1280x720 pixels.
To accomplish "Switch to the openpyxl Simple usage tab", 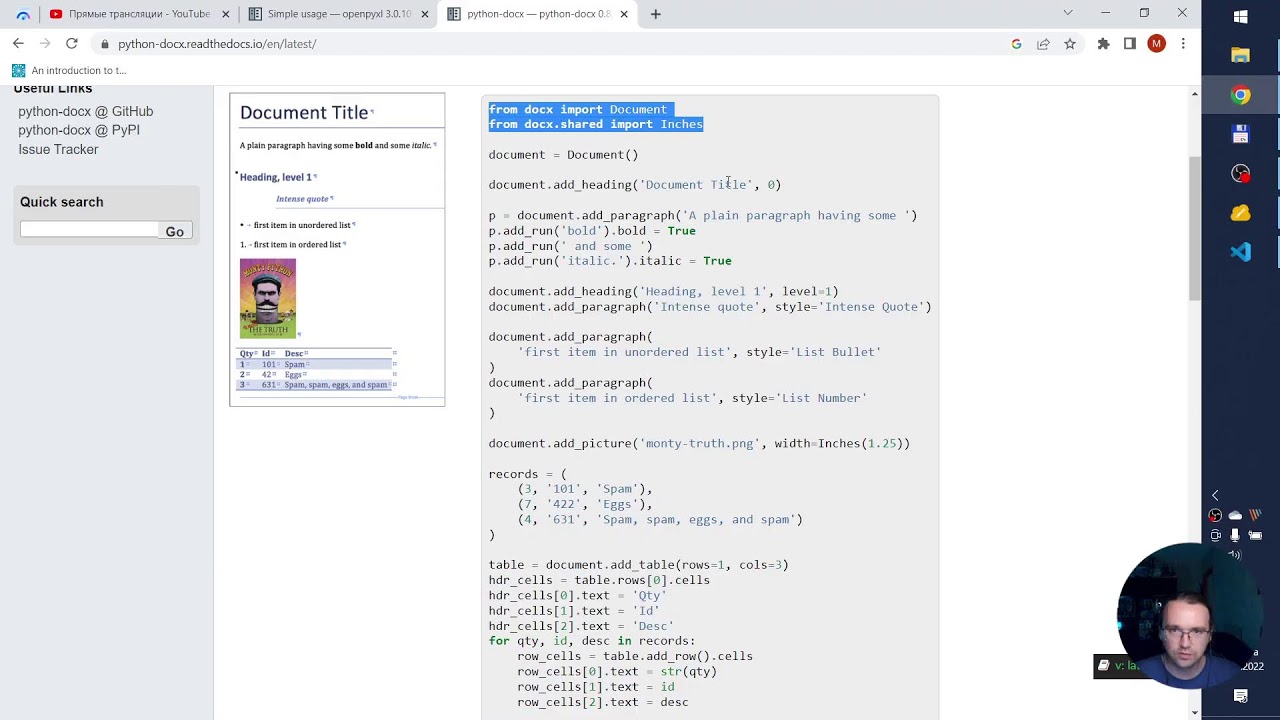I will point(338,14).
